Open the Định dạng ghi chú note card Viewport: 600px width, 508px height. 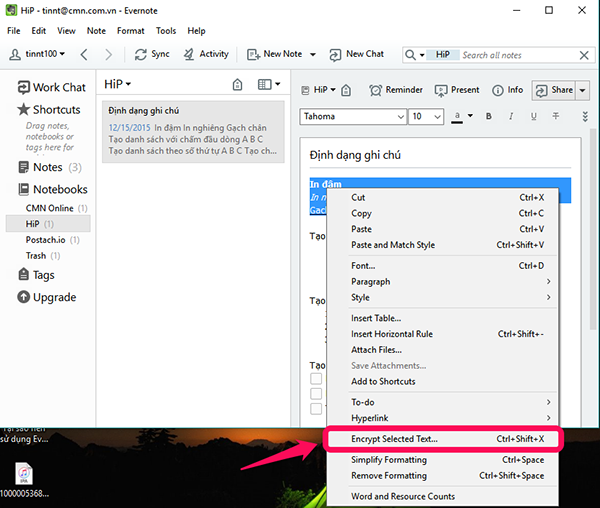pyautogui.click(x=193, y=132)
